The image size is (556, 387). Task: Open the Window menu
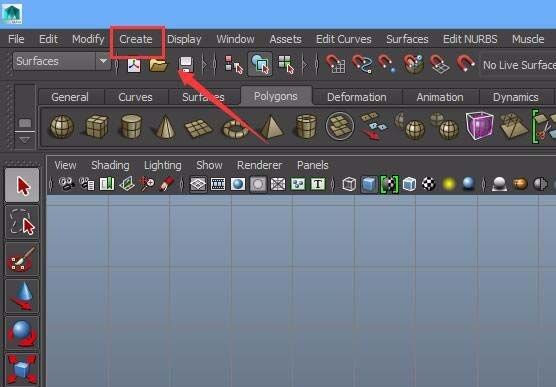pyautogui.click(x=235, y=39)
